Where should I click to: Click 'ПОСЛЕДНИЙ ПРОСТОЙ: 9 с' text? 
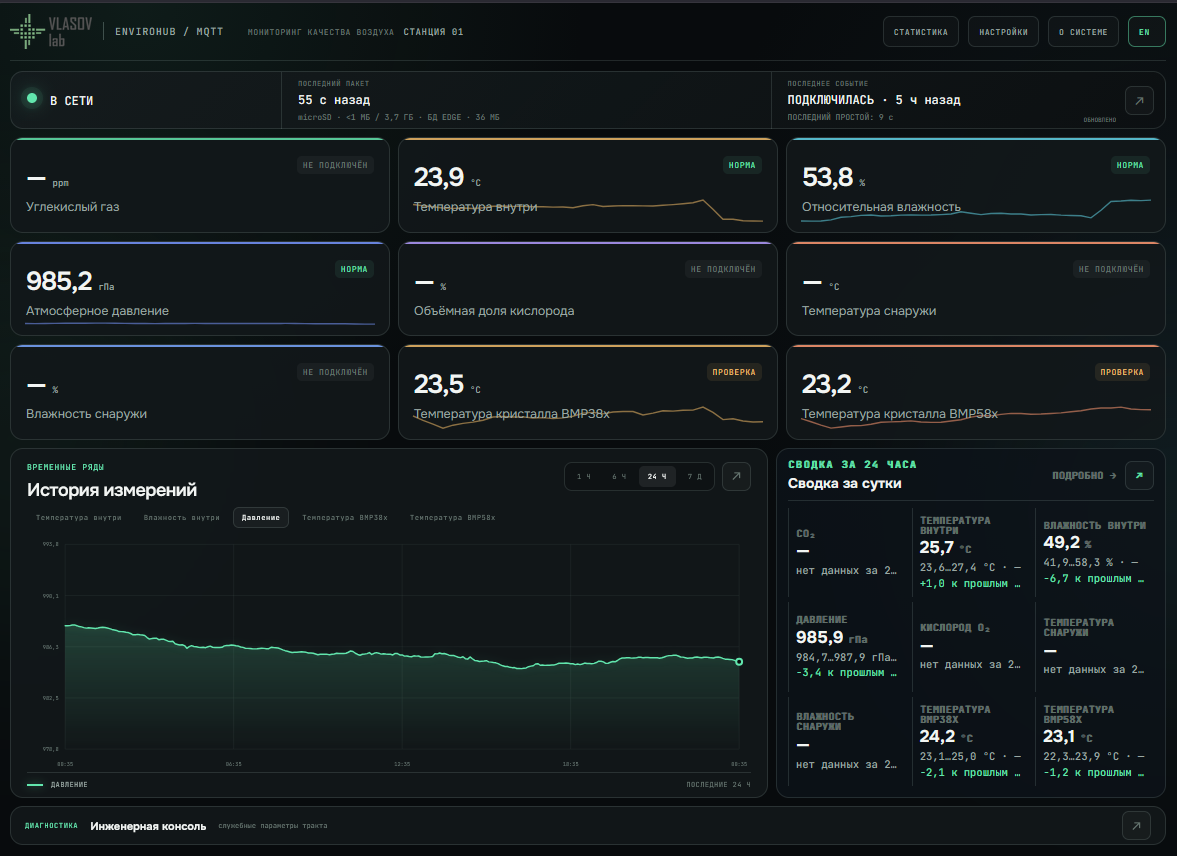(x=840, y=117)
